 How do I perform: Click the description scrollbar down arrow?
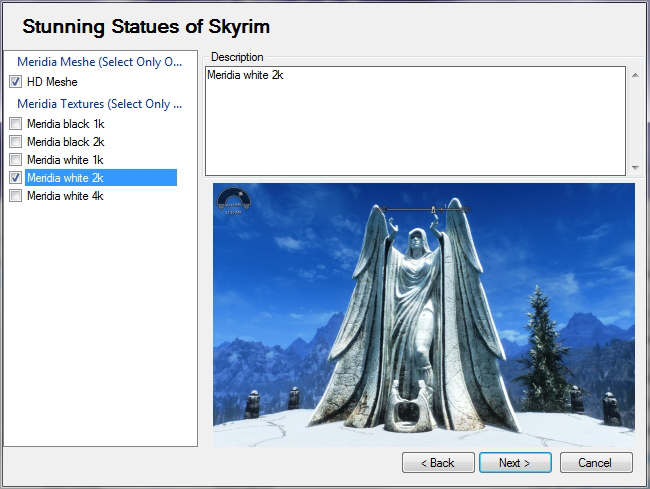(635, 167)
